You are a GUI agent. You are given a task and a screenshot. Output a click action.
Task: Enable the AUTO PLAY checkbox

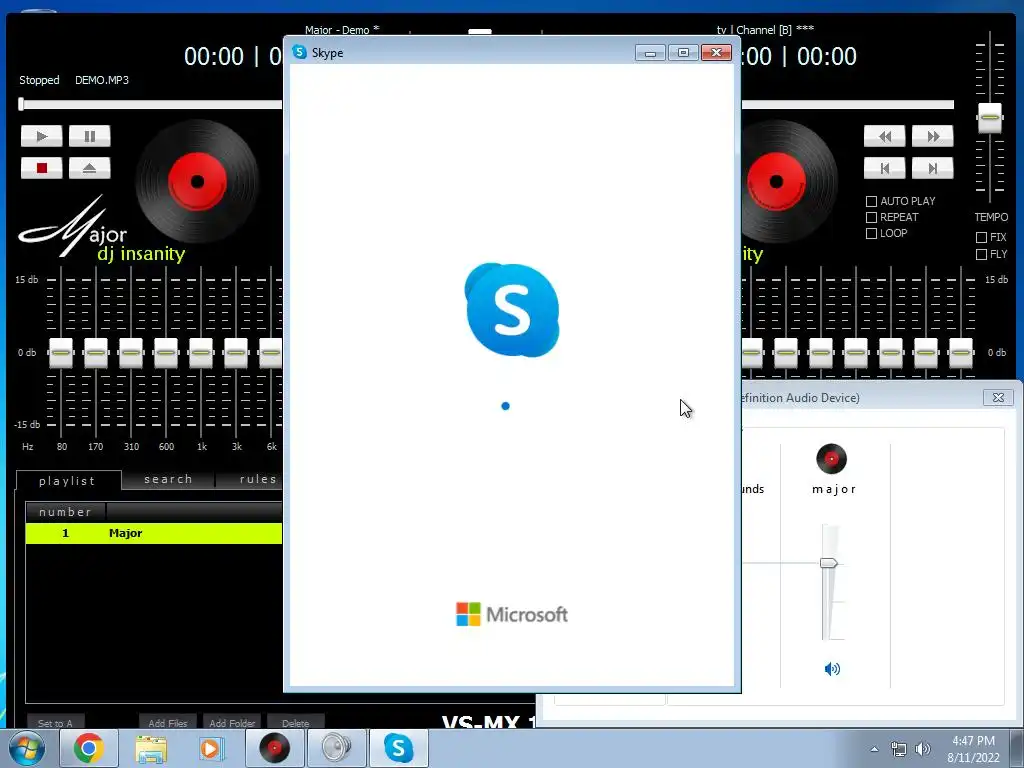click(x=871, y=201)
